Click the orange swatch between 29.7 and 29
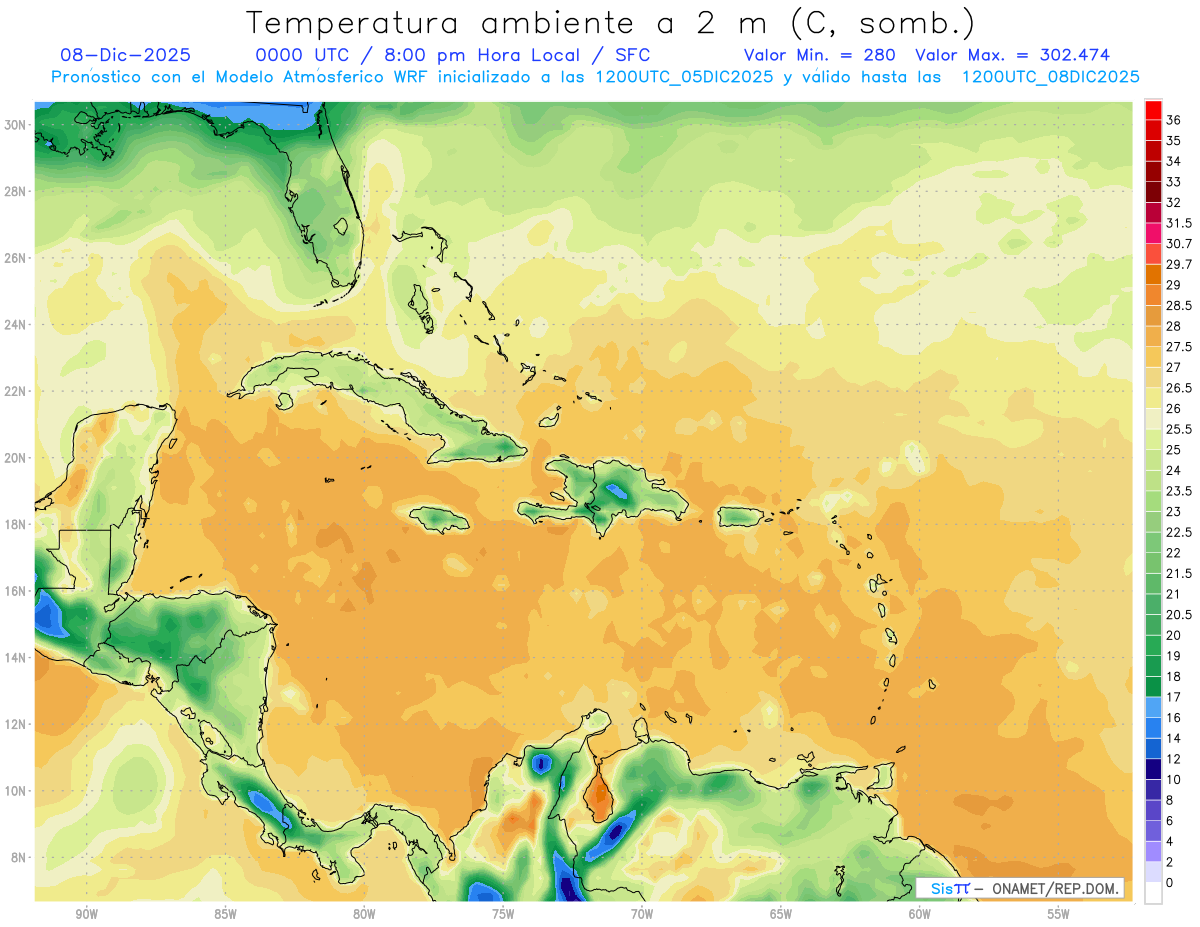 click(x=1153, y=274)
